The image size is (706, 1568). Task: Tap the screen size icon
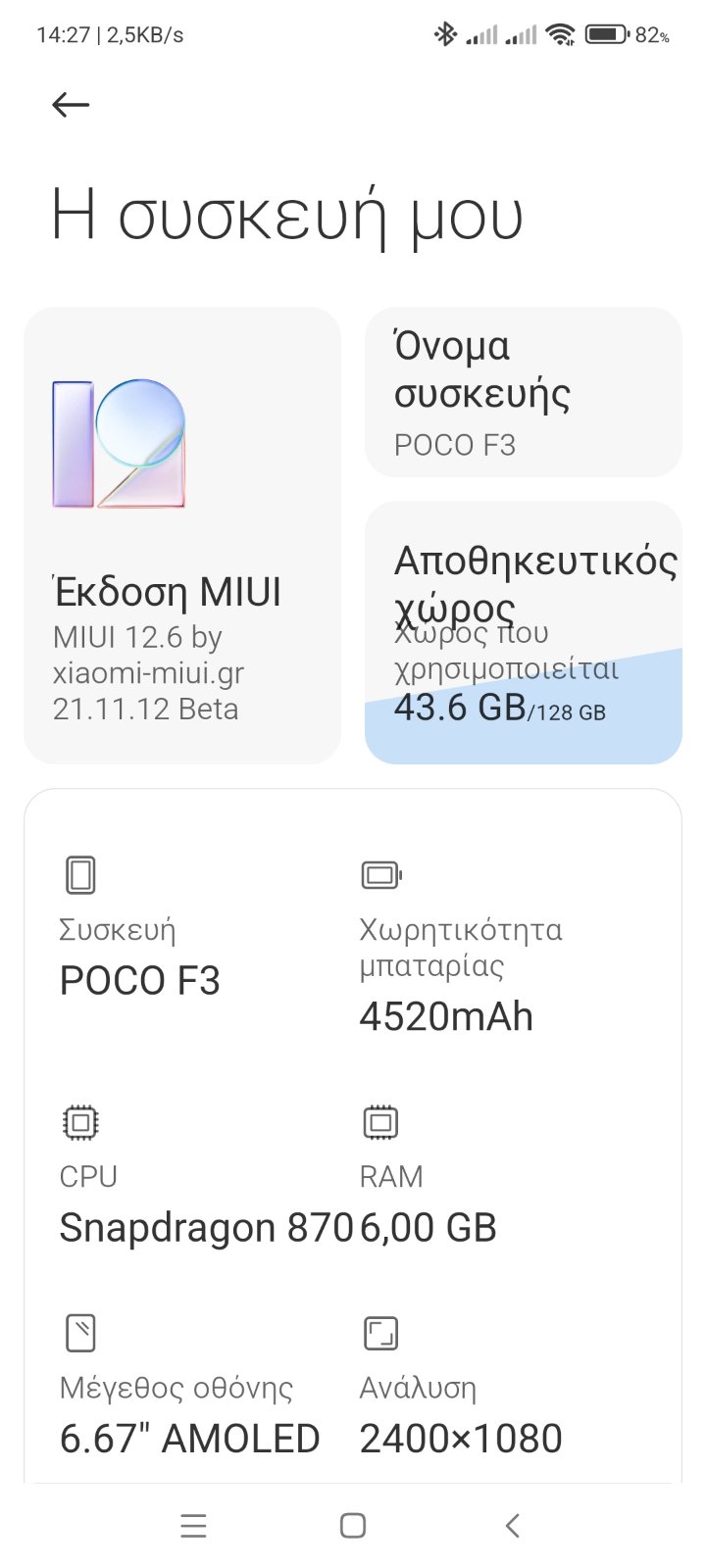(80, 1333)
